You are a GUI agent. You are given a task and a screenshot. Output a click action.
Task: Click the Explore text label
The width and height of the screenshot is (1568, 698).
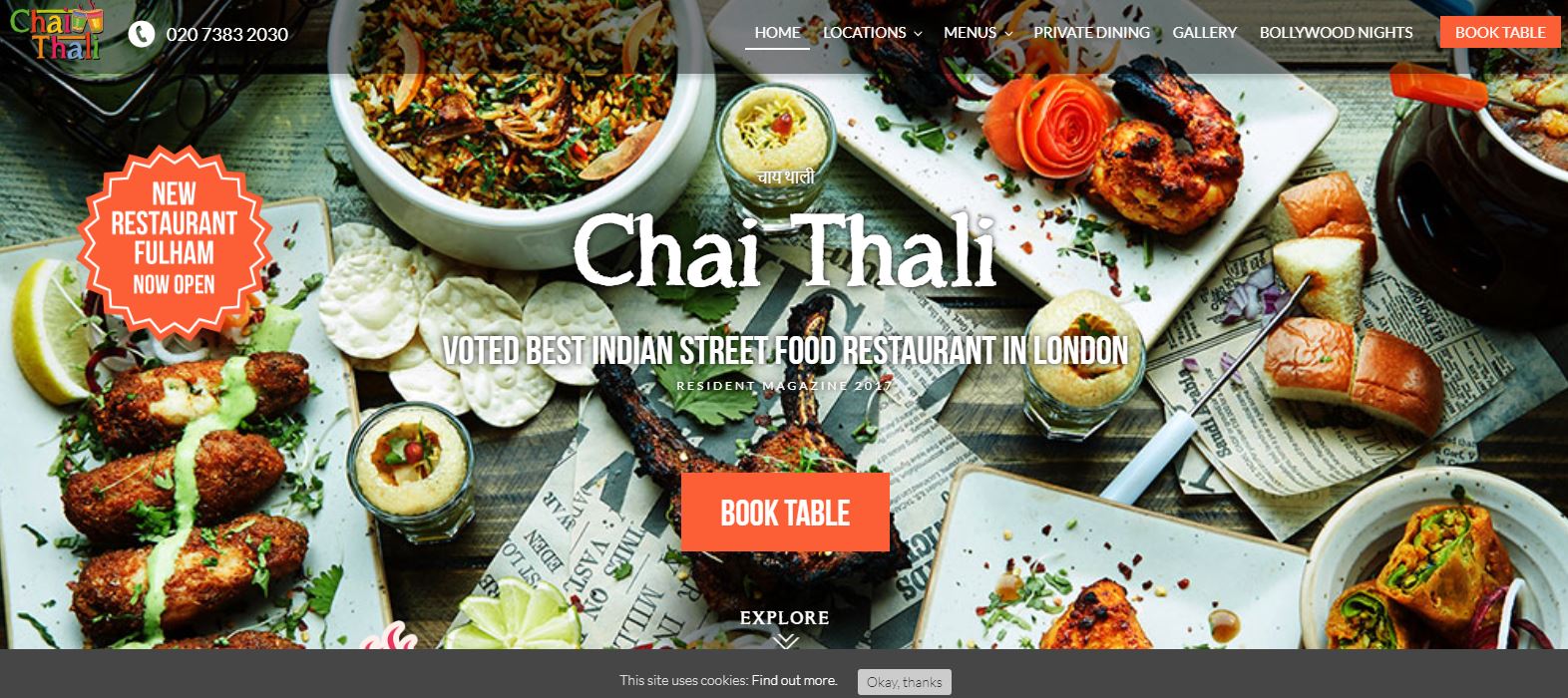785,617
